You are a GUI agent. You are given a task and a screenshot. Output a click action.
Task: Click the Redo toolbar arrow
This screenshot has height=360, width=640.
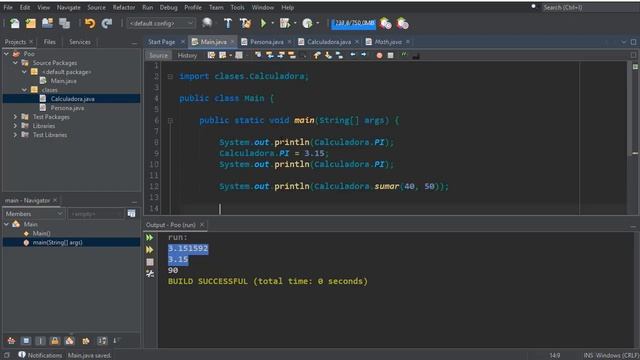coord(107,23)
